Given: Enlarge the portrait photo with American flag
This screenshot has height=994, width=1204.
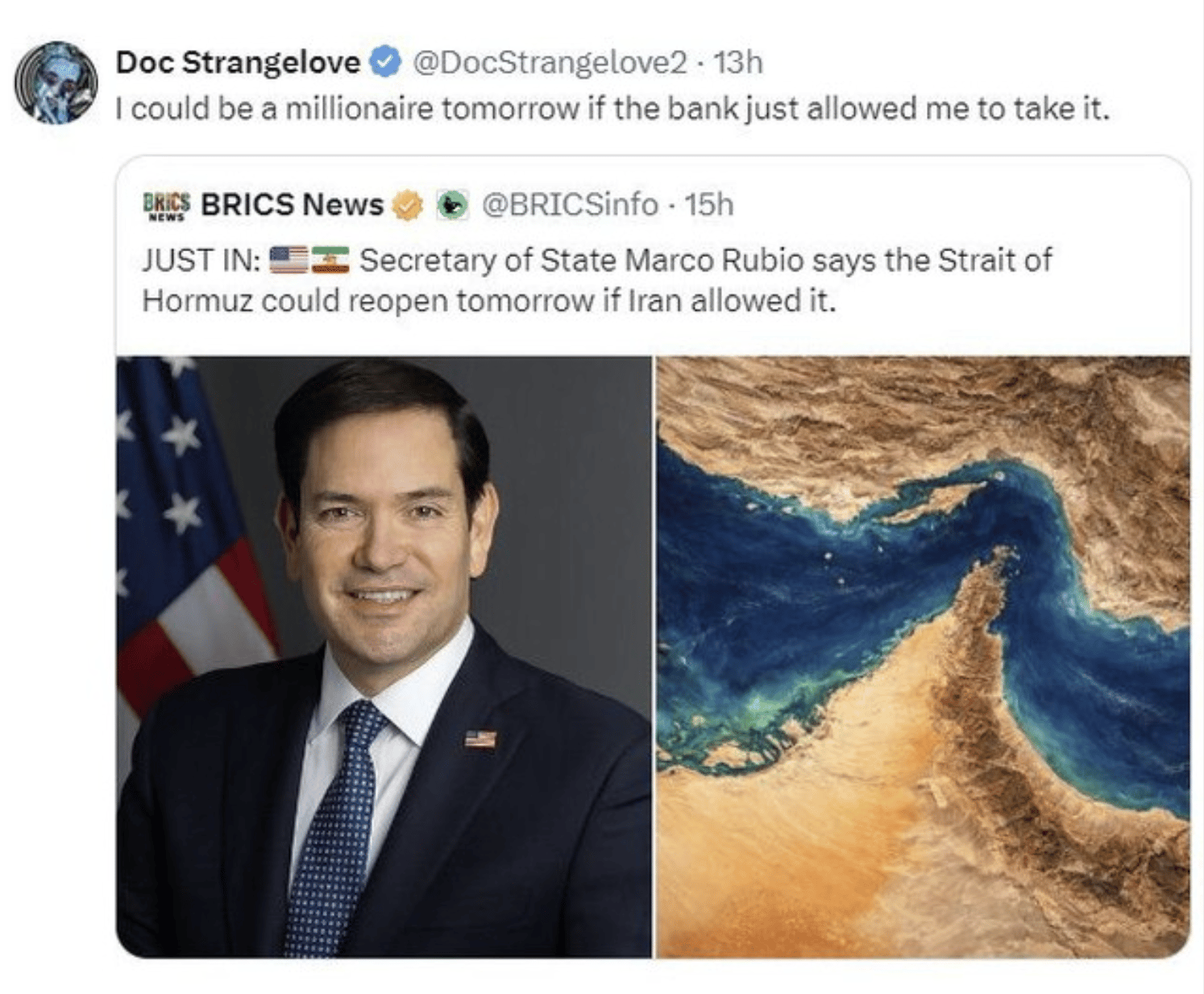Looking at the screenshot, I should (384, 657).
